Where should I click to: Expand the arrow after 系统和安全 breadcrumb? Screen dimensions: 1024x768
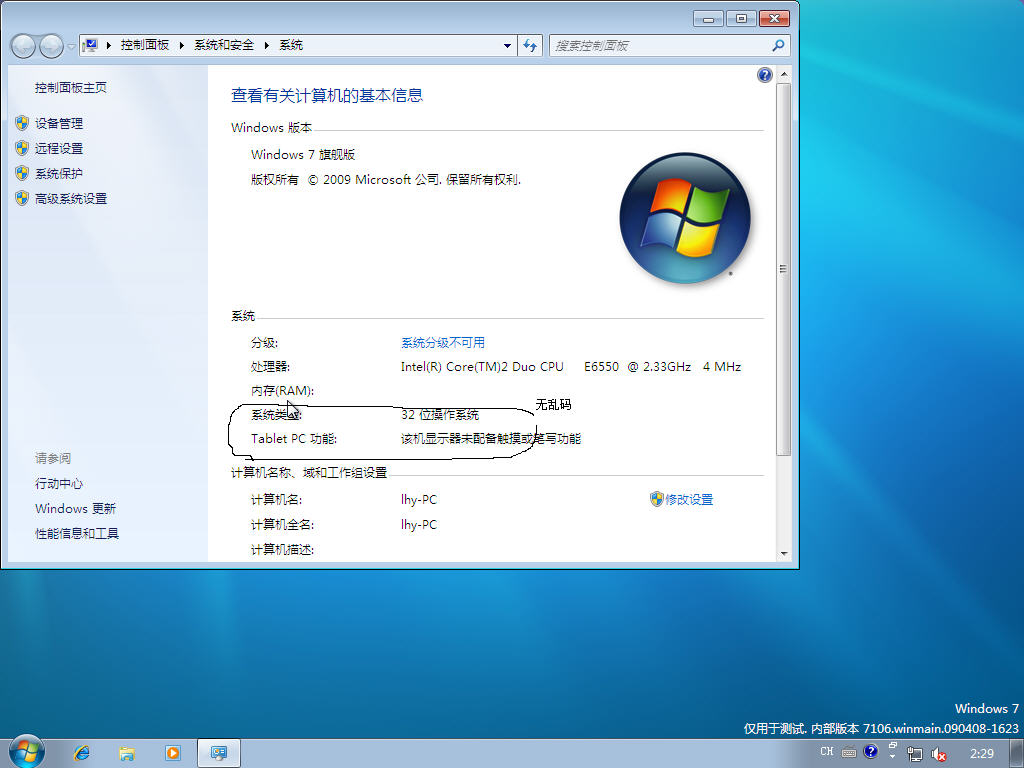coord(266,45)
